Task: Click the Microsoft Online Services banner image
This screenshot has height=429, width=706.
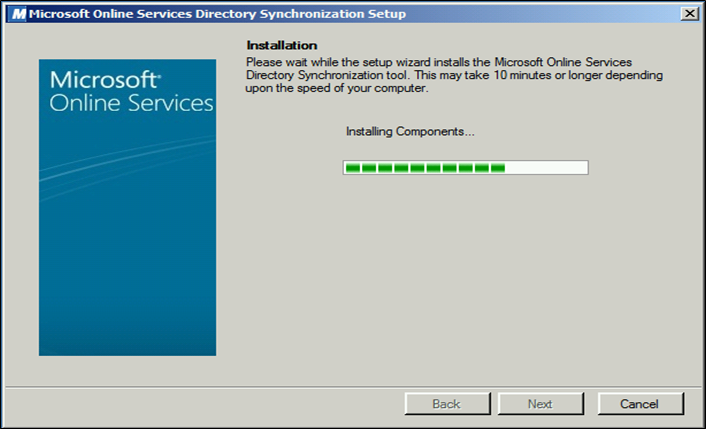Action: pos(127,208)
